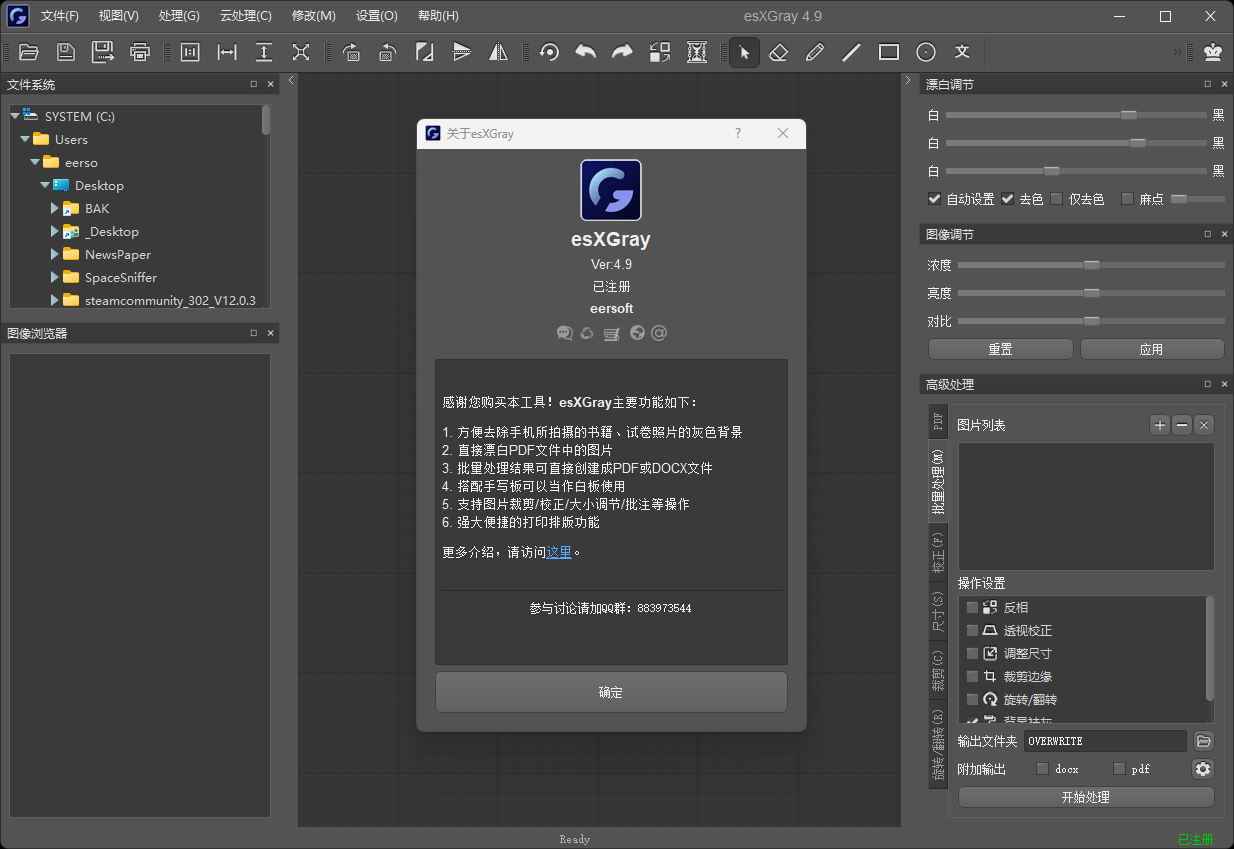
Task: Expand the BAK folder
Action: [55, 208]
